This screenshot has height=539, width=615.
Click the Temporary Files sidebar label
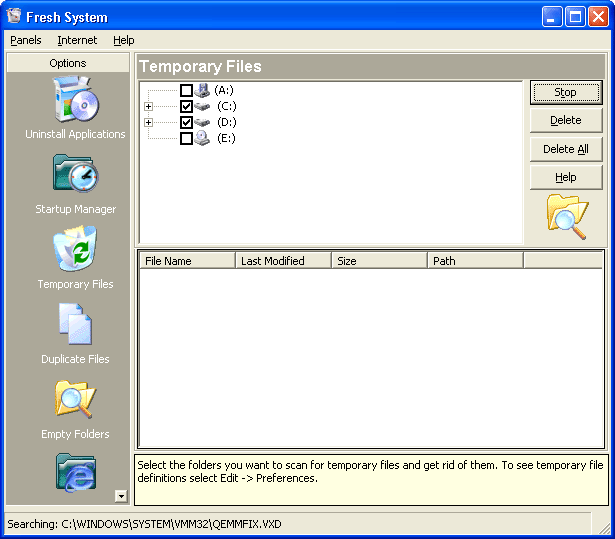click(x=76, y=284)
